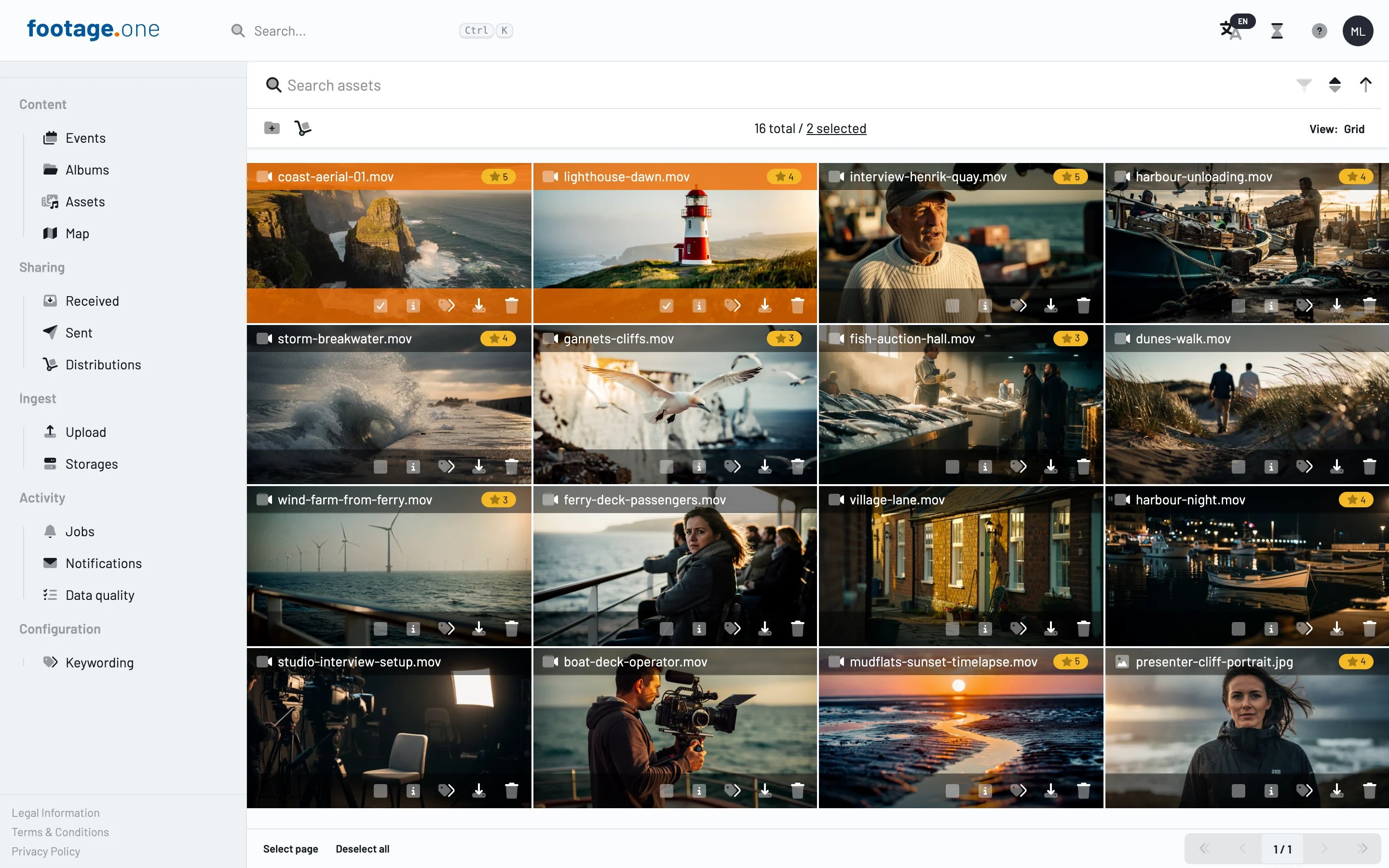
Task: Click the add-to-album folder plus icon
Action: 272,128
